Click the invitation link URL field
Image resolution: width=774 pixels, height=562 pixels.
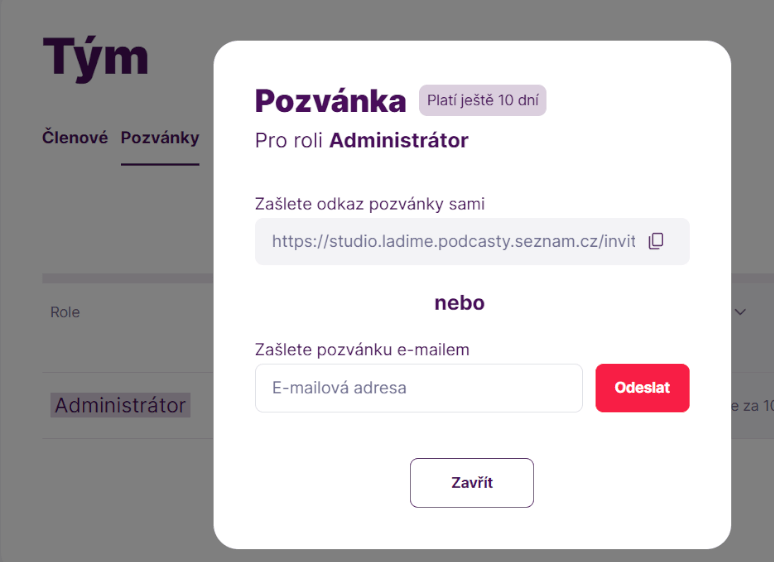tap(453, 241)
